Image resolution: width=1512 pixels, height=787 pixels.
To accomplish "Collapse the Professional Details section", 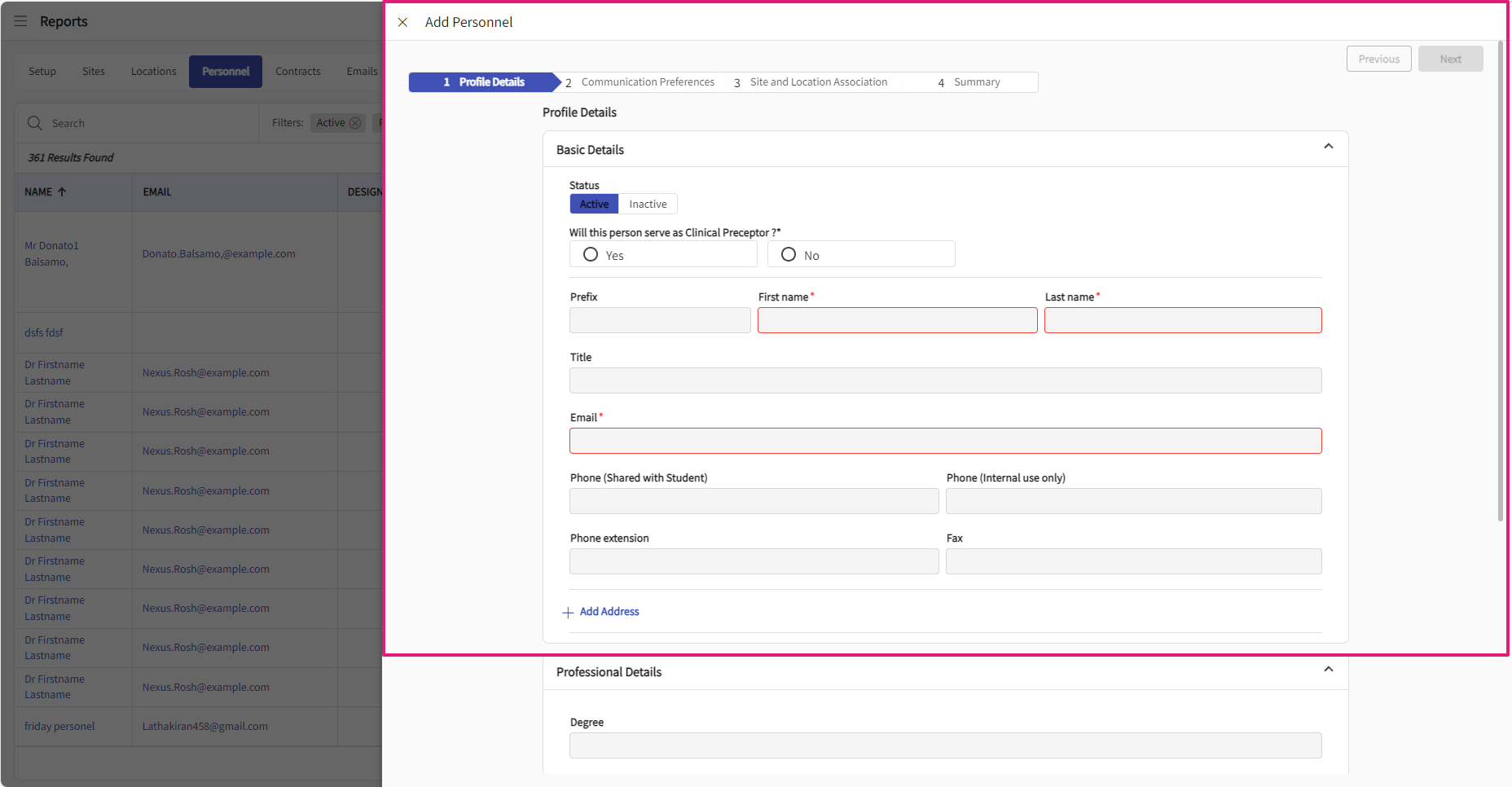I will pyautogui.click(x=1328, y=670).
